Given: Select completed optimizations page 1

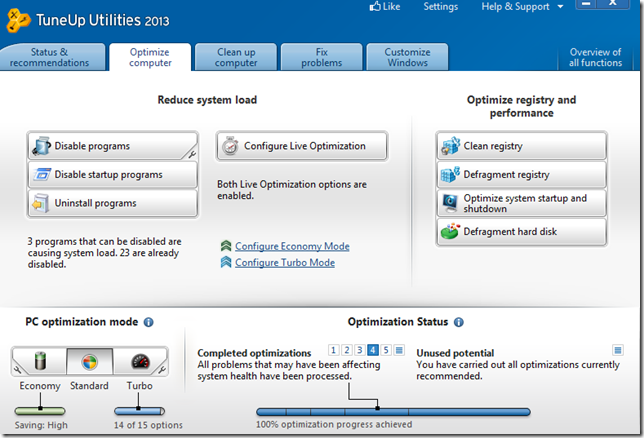Looking at the screenshot, I should 333,350.
